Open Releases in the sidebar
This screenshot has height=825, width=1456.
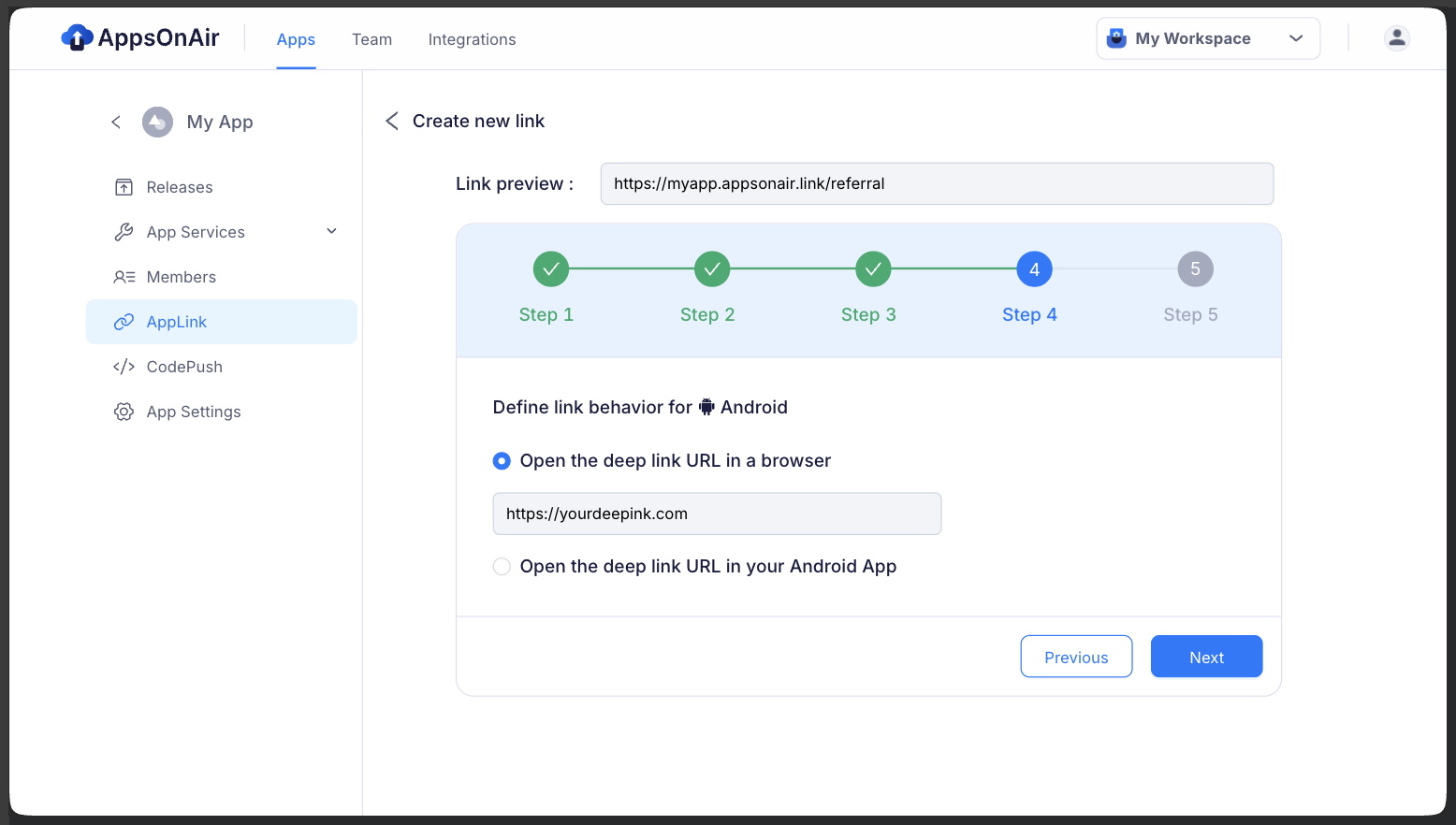[x=222, y=187]
